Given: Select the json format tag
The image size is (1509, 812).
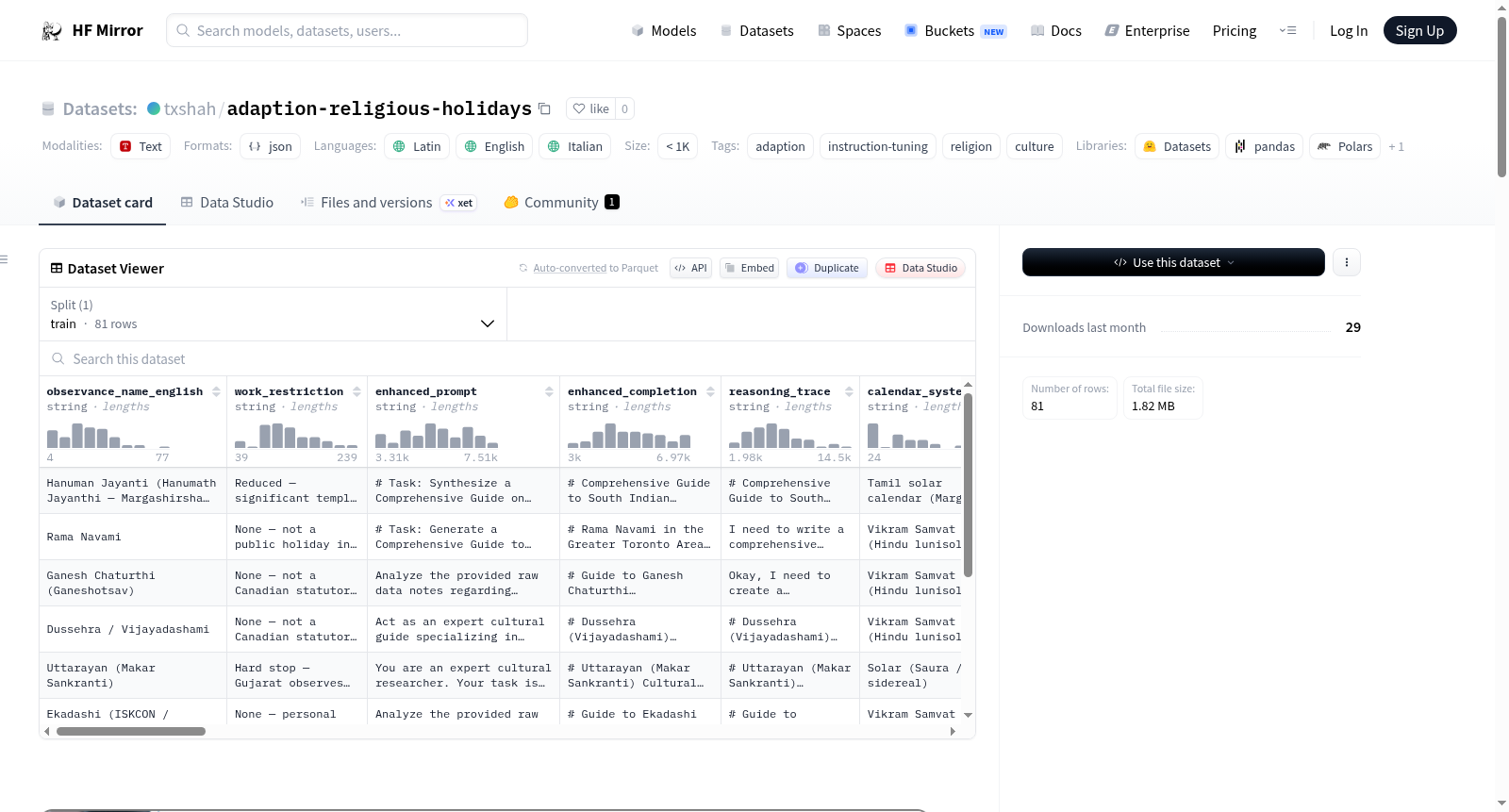Looking at the screenshot, I should point(271,146).
